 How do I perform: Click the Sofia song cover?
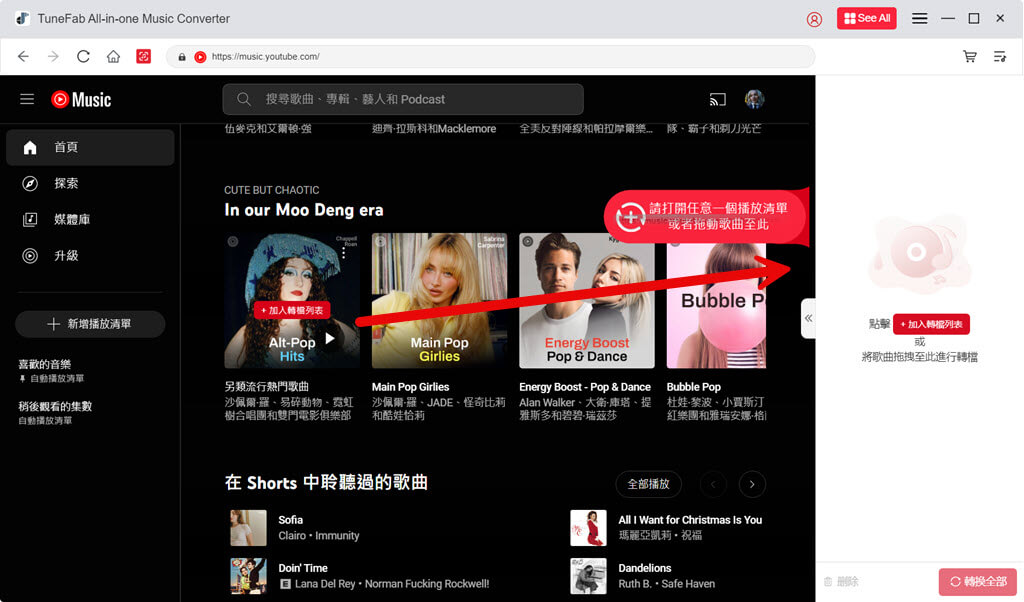pos(248,528)
